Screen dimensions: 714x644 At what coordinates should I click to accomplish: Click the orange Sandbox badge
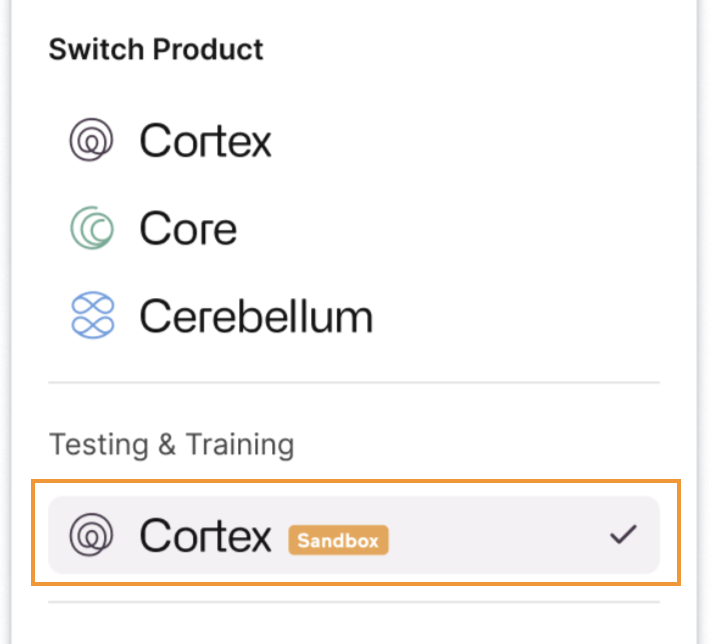click(338, 541)
